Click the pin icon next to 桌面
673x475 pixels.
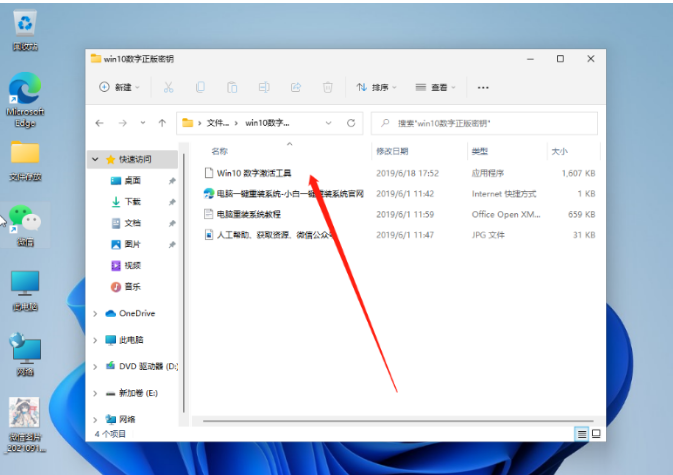[x=172, y=181]
